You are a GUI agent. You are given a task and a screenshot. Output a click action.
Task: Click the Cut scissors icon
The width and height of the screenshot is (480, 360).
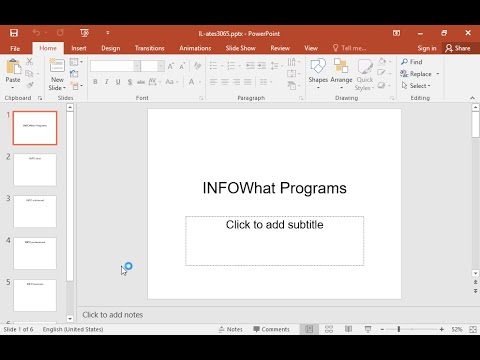coord(30,61)
